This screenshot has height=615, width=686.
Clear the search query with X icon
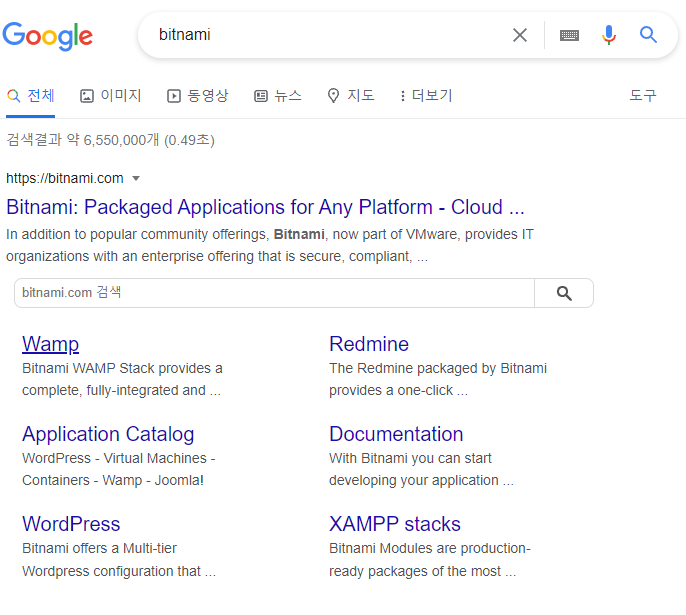pyautogui.click(x=520, y=35)
